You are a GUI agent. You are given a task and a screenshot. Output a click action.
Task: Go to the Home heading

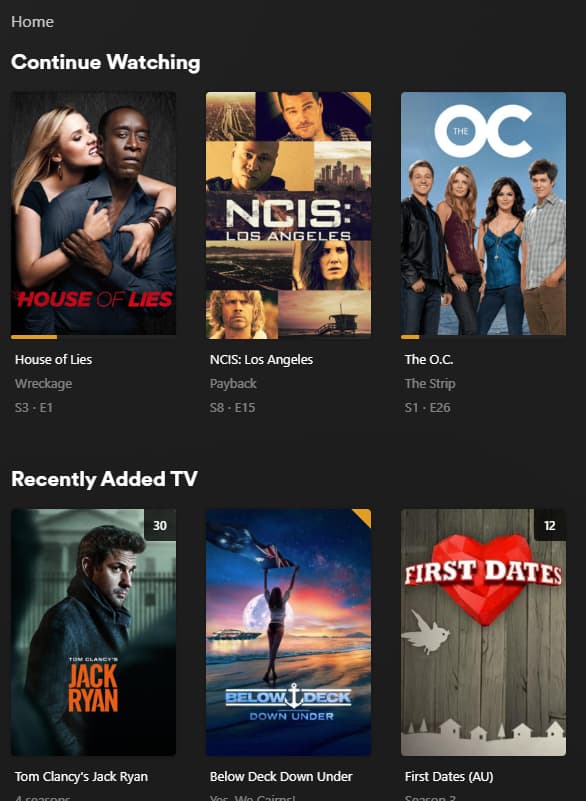[32, 22]
